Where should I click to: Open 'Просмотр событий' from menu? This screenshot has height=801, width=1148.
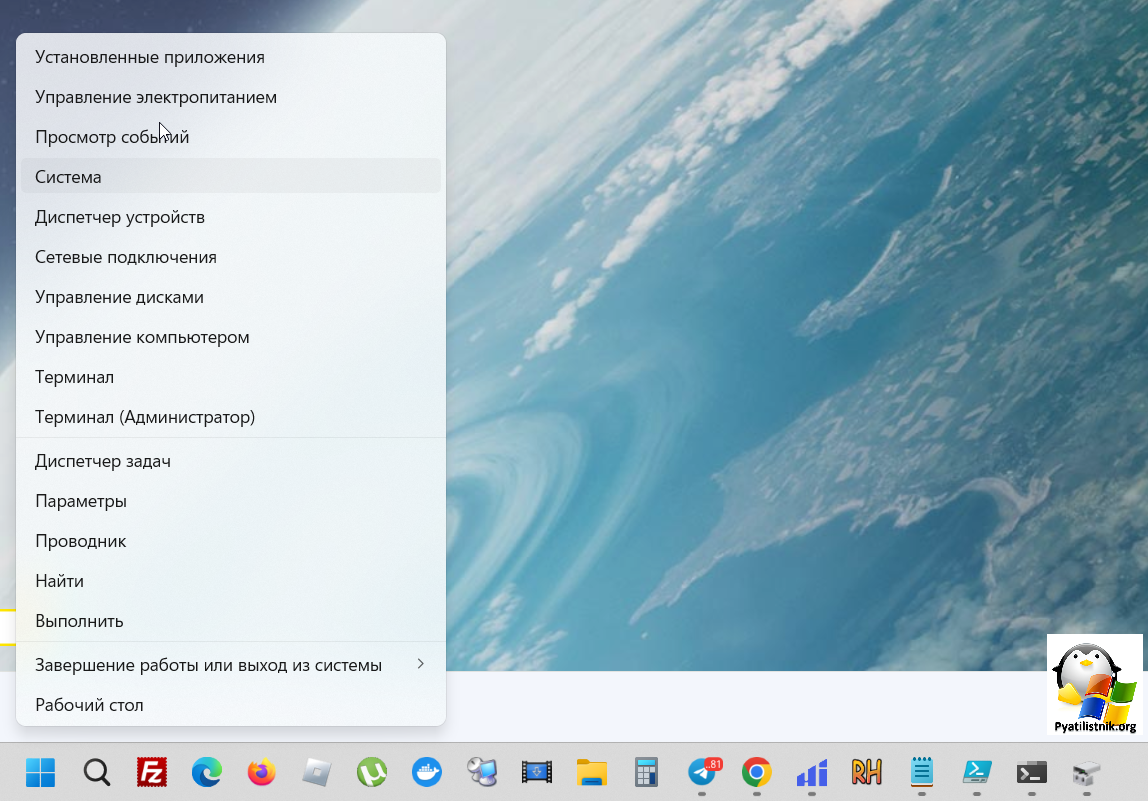coord(231,137)
